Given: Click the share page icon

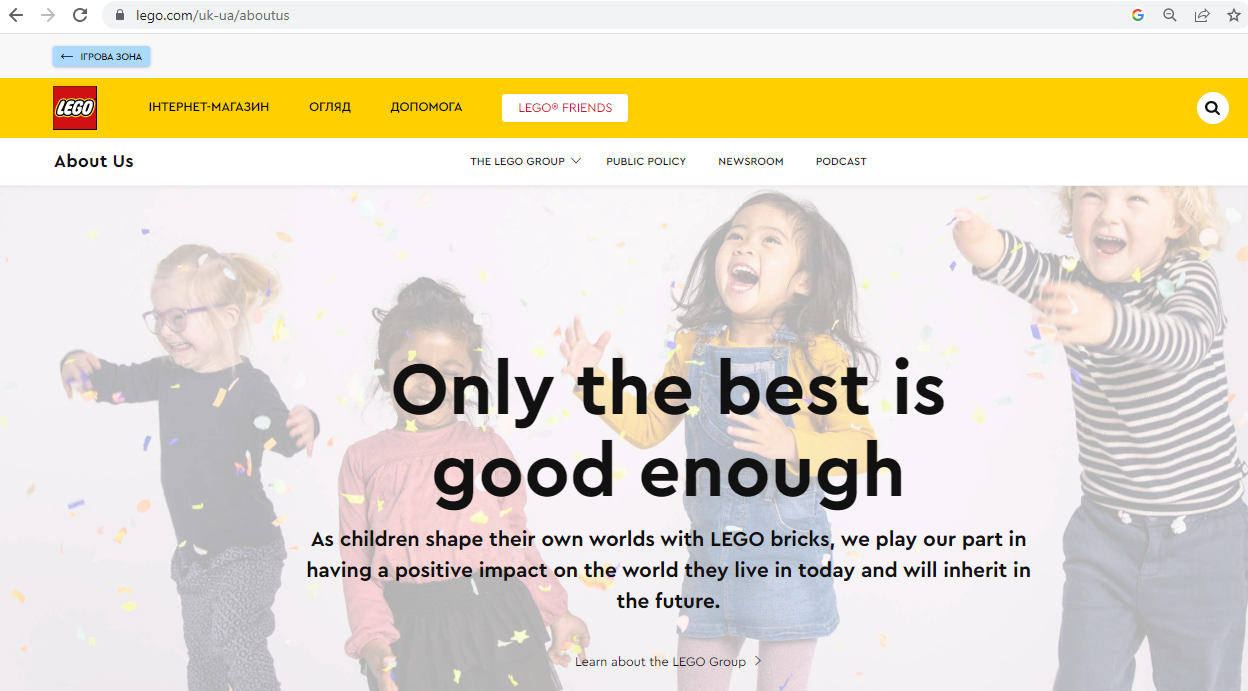Looking at the screenshot, I should 1201,15.
